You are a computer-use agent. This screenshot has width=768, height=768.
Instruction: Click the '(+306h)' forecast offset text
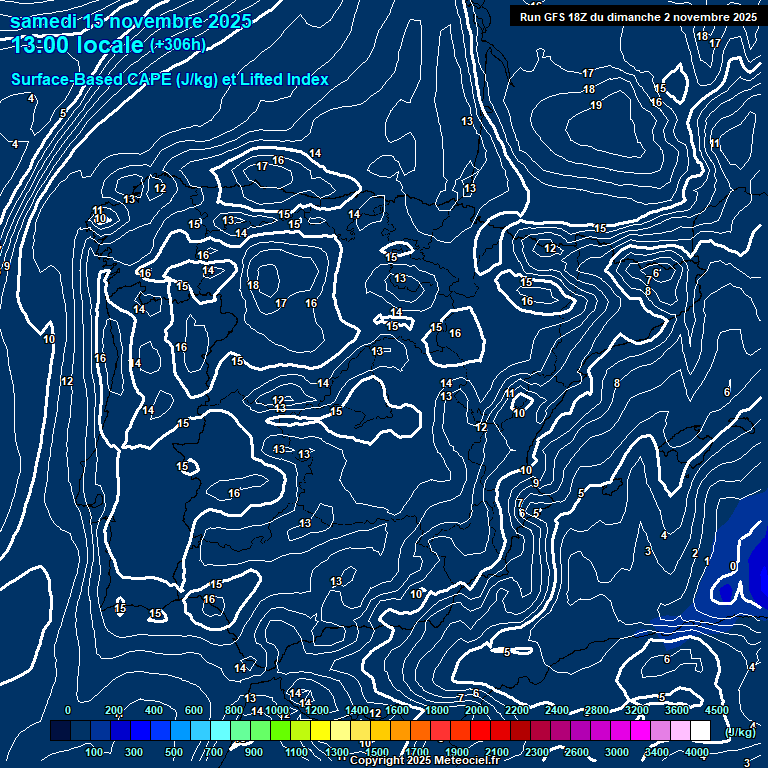pyautogui.click(x=178, y=45)
